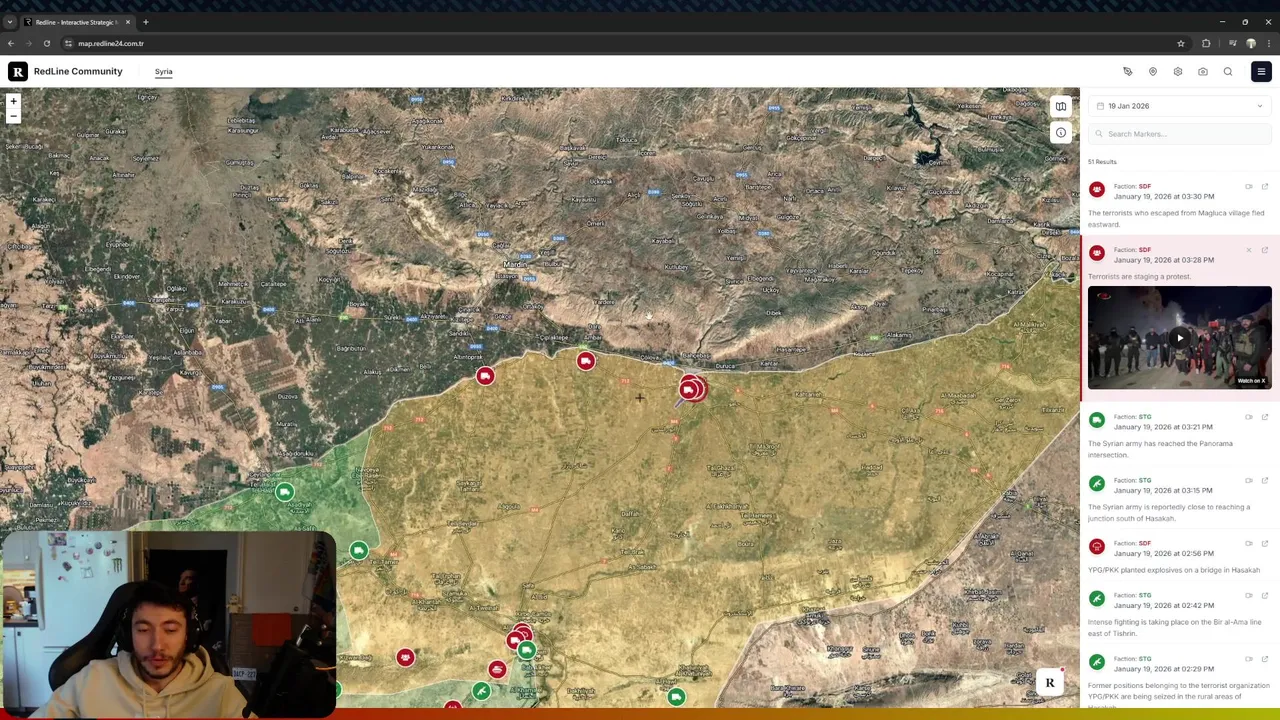Open external link of the 02:42 PM event
This screenshot has height=720, width=1280.
(x=1265, y=596)
